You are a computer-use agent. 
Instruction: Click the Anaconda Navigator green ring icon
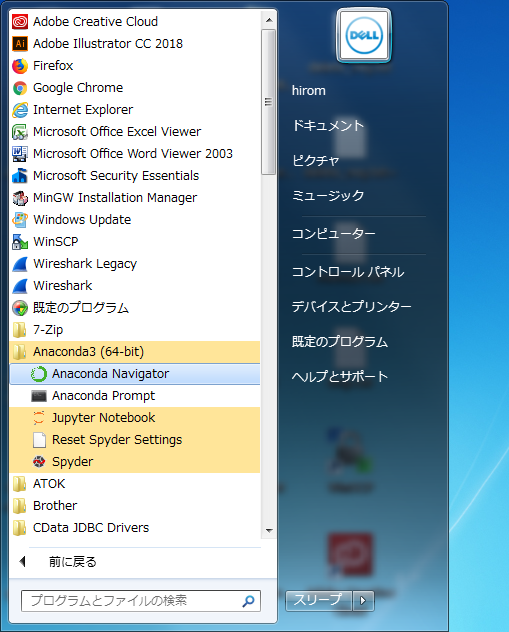pyautogui.click(x=39, y=374)
